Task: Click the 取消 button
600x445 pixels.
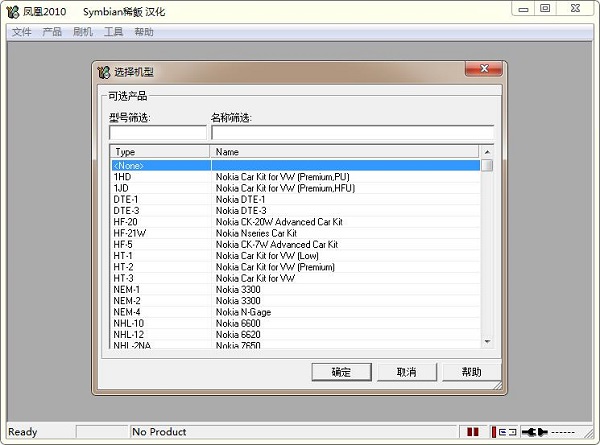Action: pos(406,372)
